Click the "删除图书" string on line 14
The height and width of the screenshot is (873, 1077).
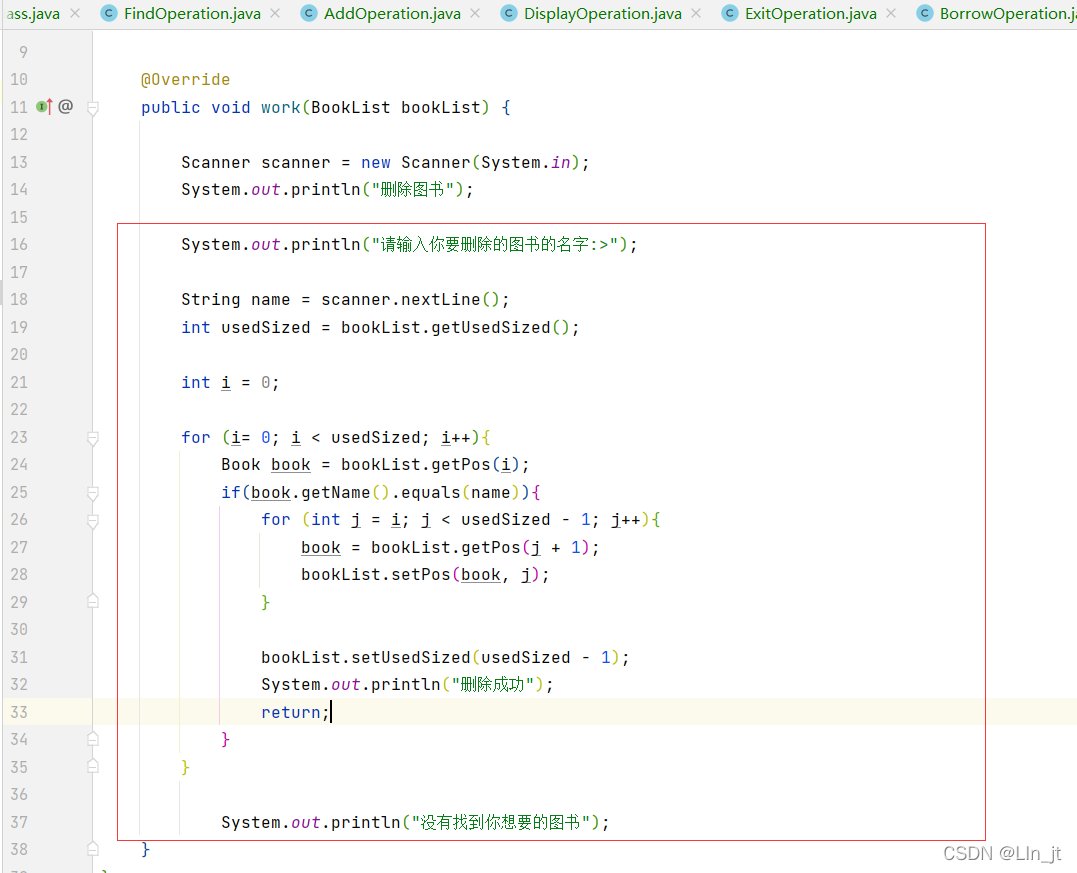[x=413, y=190]
